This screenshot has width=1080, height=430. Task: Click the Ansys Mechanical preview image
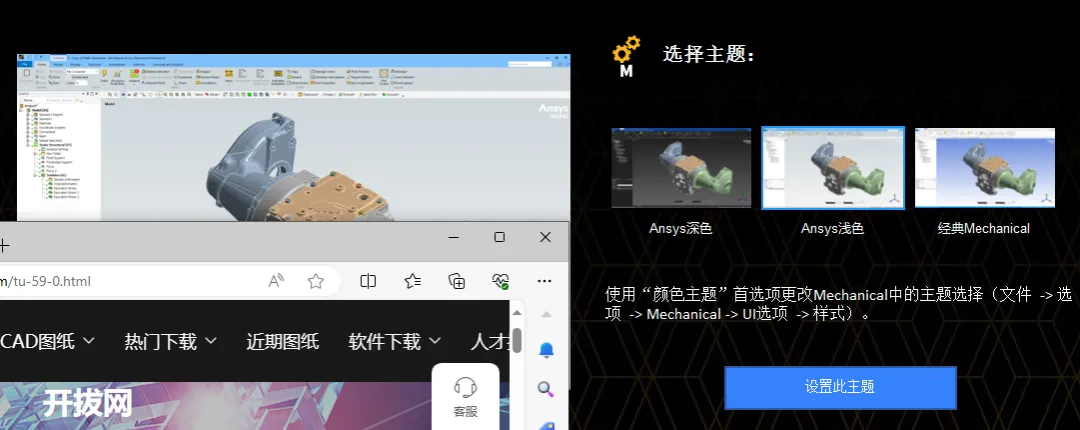click(293, 138)
